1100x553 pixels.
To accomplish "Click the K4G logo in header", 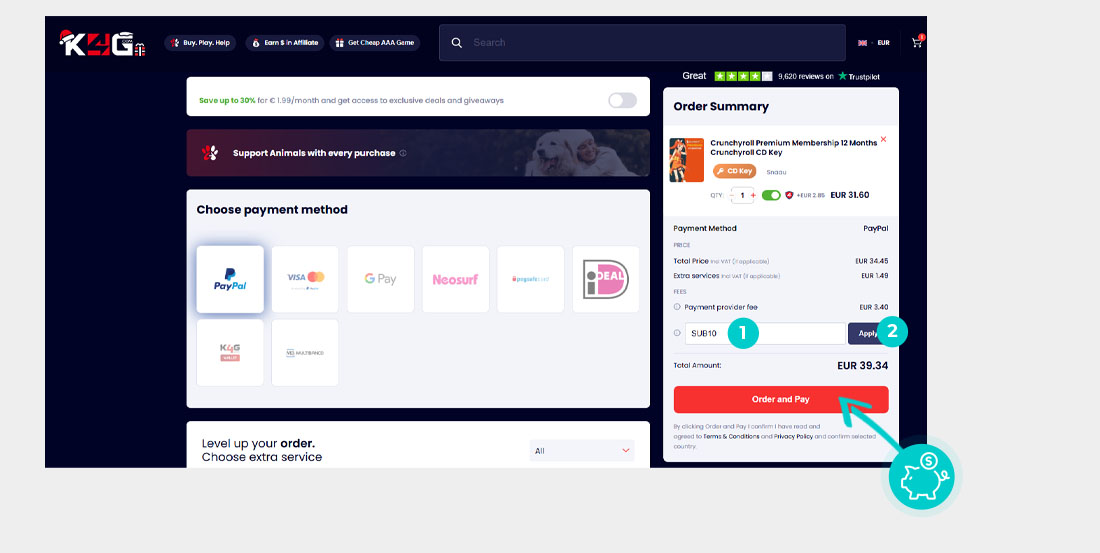I will click(102, 43).
